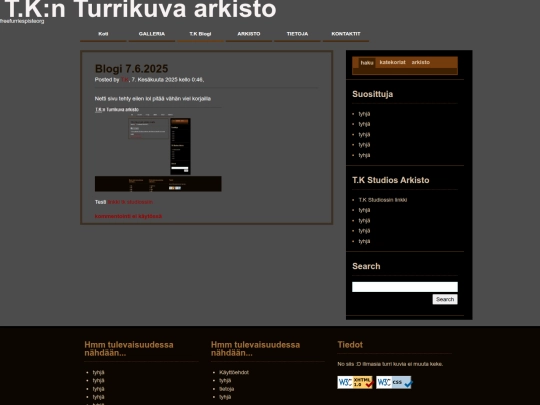Open the KONTAKTIT navigation item
The height and width of the screenshot is (405, 540).
tap(346, 34)
